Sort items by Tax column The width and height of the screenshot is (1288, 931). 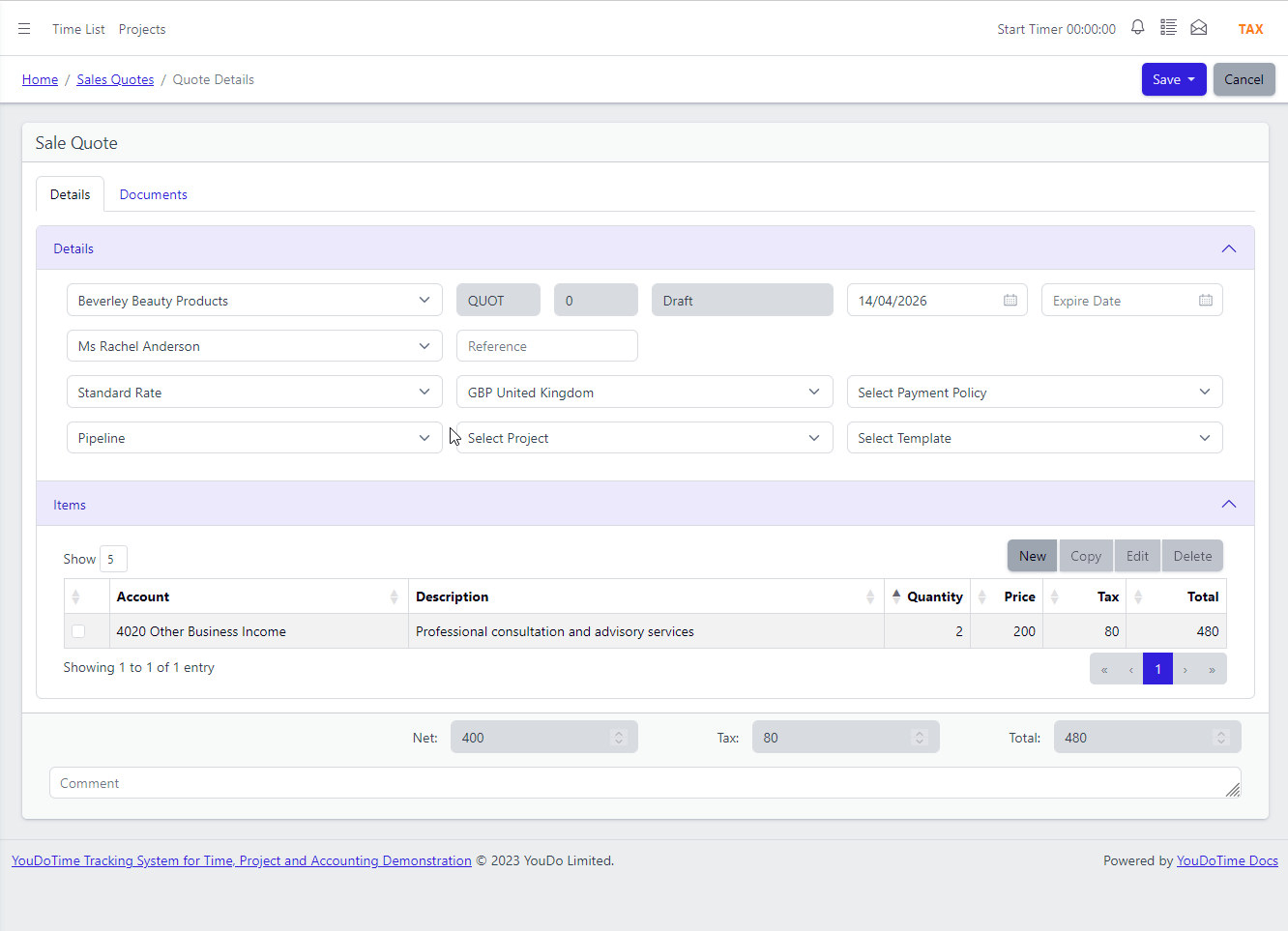(x=1084, y=596)
